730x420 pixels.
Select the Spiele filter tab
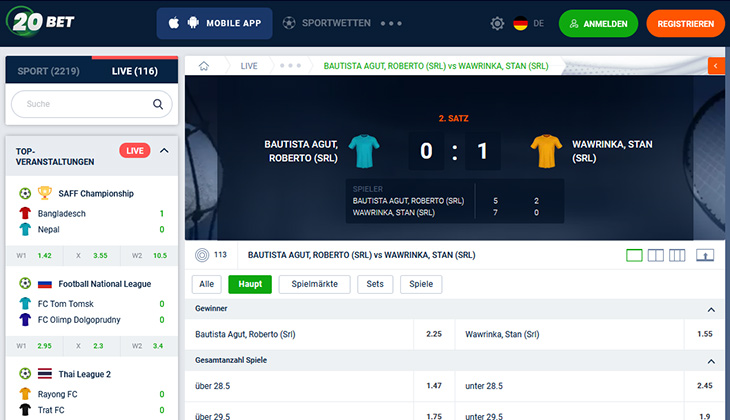click(421, 284)
